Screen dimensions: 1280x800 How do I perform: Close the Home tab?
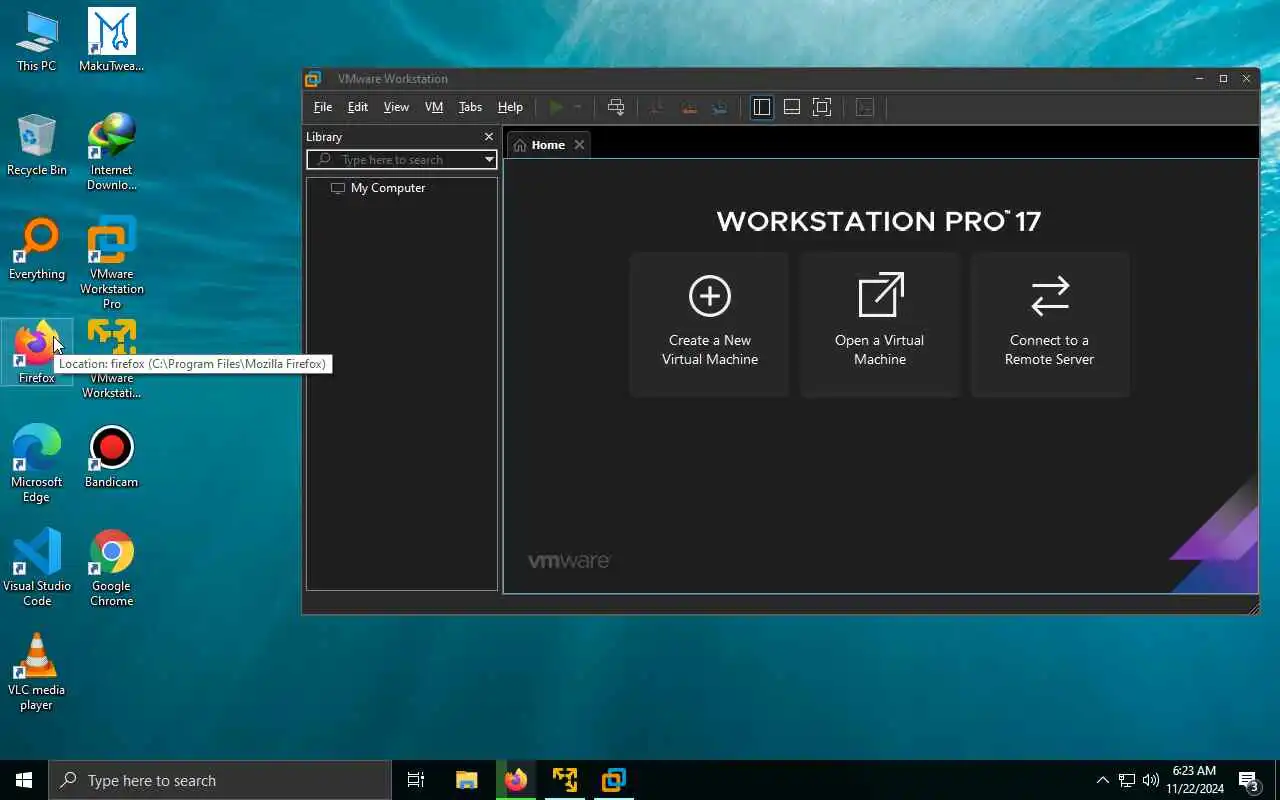579,145
